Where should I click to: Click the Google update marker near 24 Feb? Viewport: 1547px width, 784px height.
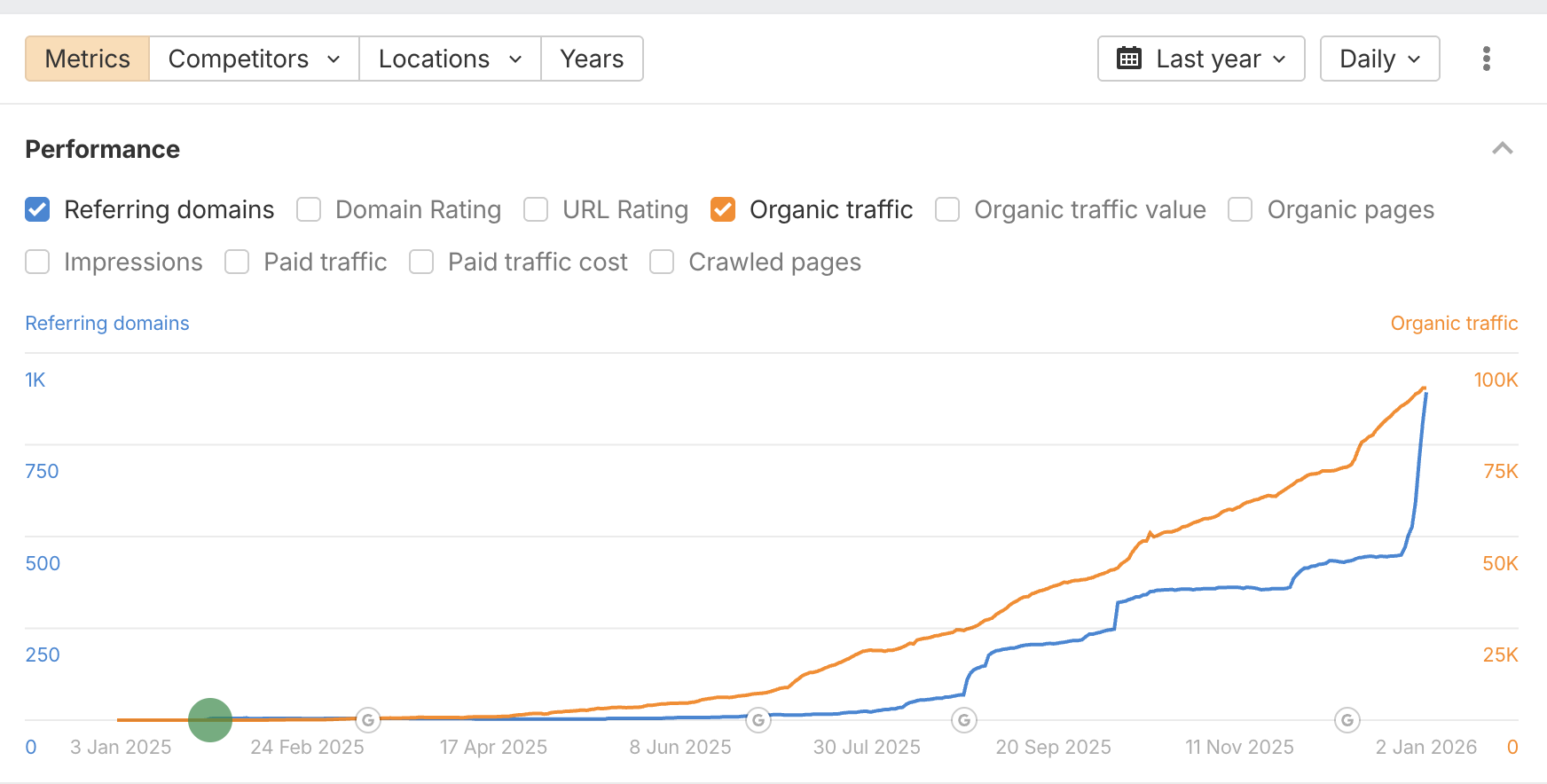coord(368,720)
